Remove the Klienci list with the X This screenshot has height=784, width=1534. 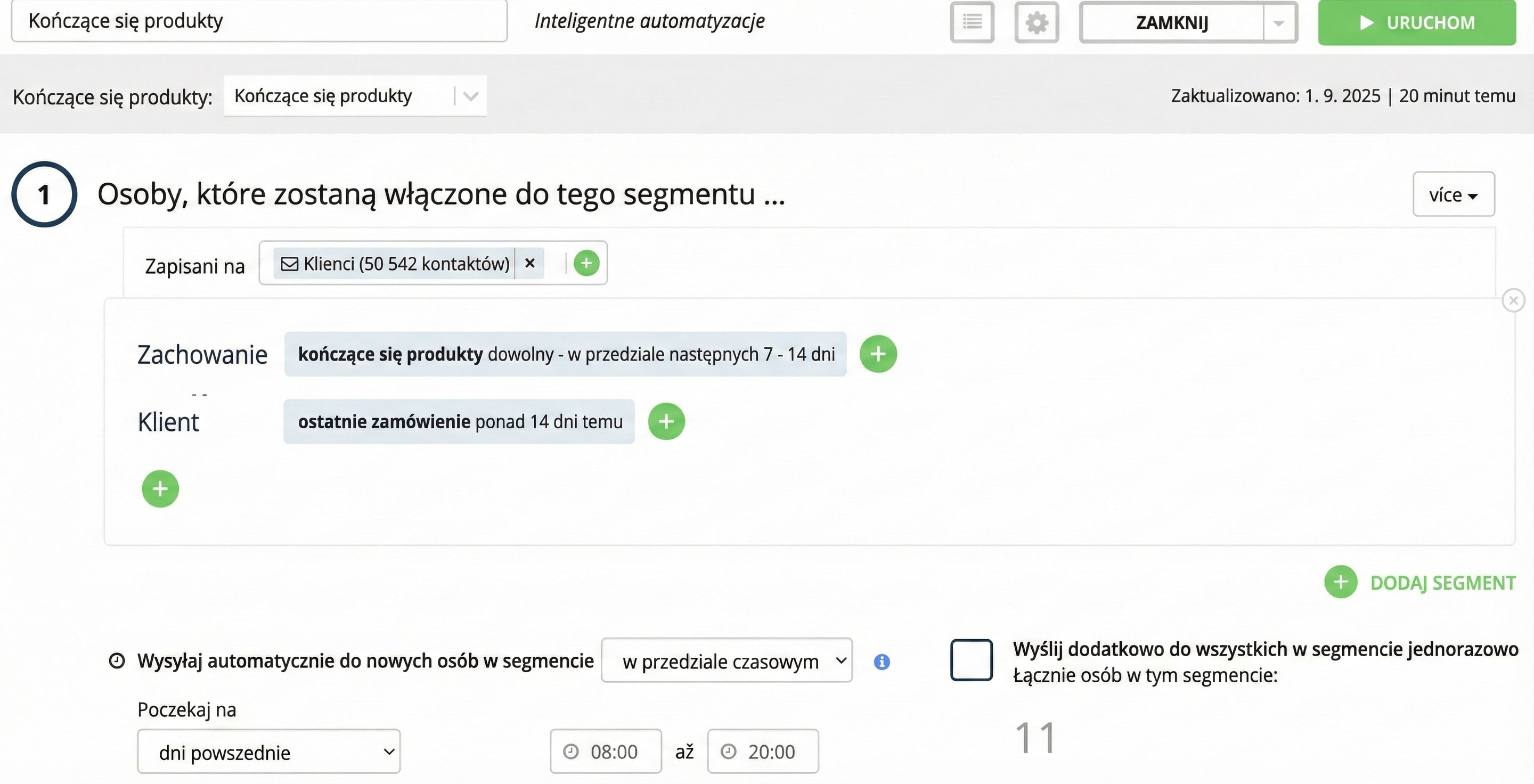click(529, 263)
